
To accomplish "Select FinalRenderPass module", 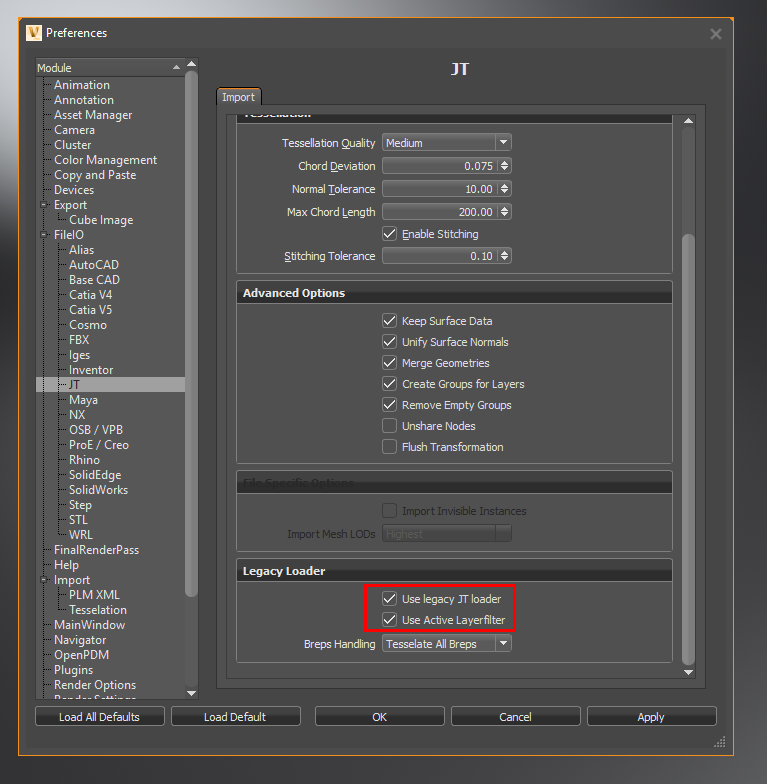I will [96, 550].
